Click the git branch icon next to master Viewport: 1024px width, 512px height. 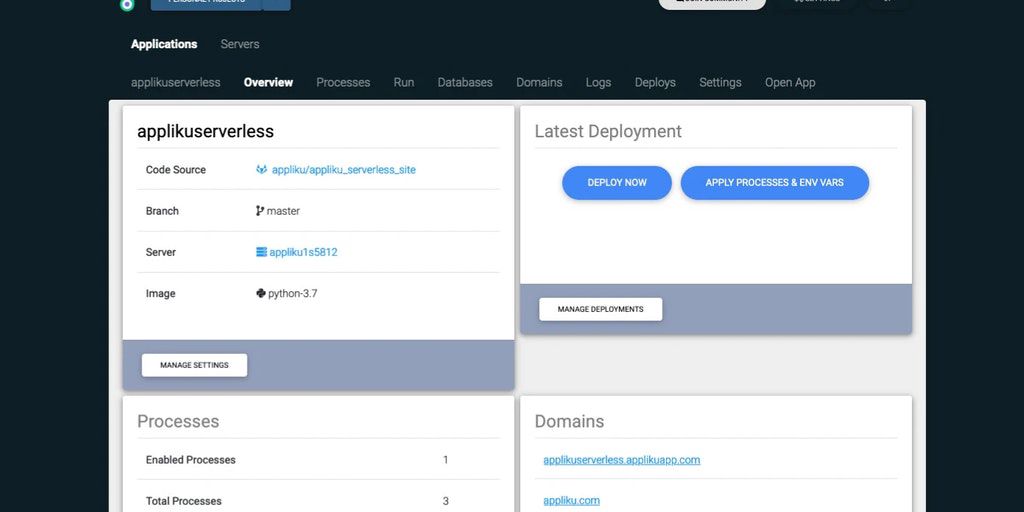click(x=260, y=211)
